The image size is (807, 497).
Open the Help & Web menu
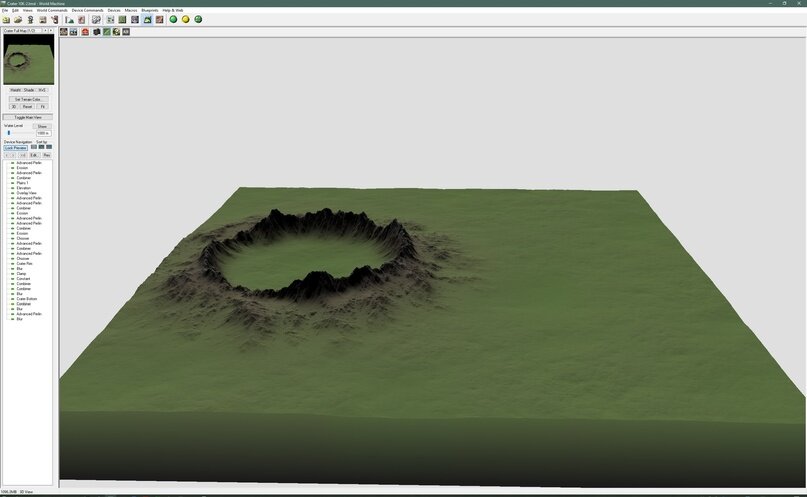tap(173, 10)
